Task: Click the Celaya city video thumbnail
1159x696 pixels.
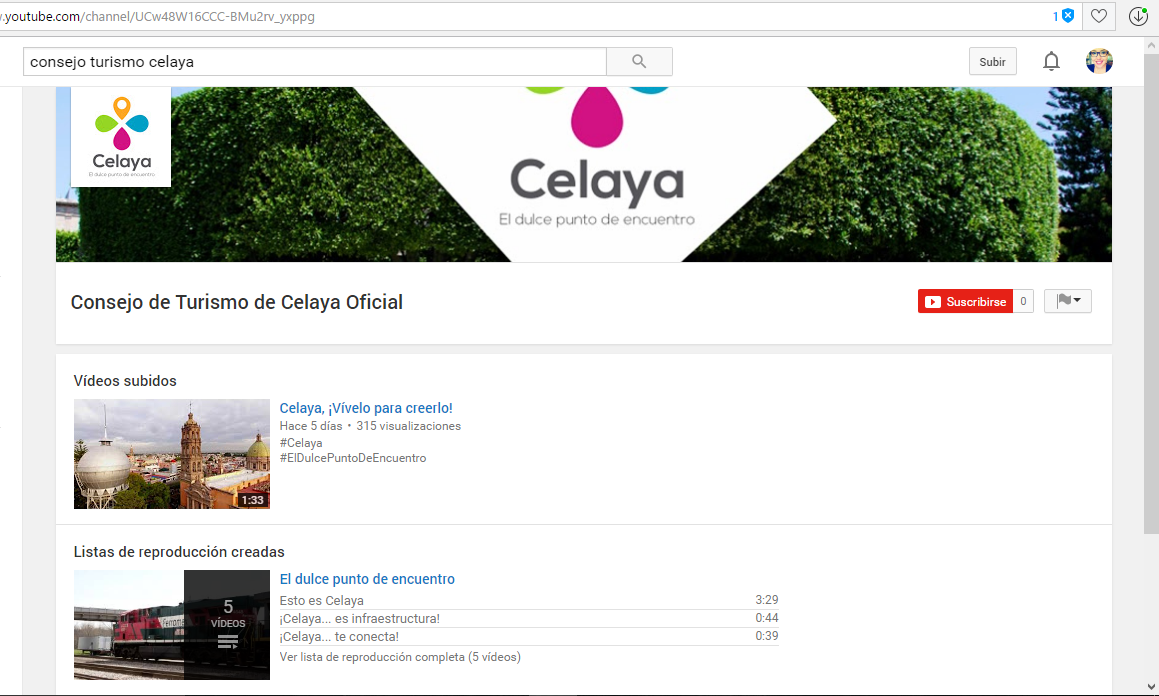Action: tap(171, 454)
